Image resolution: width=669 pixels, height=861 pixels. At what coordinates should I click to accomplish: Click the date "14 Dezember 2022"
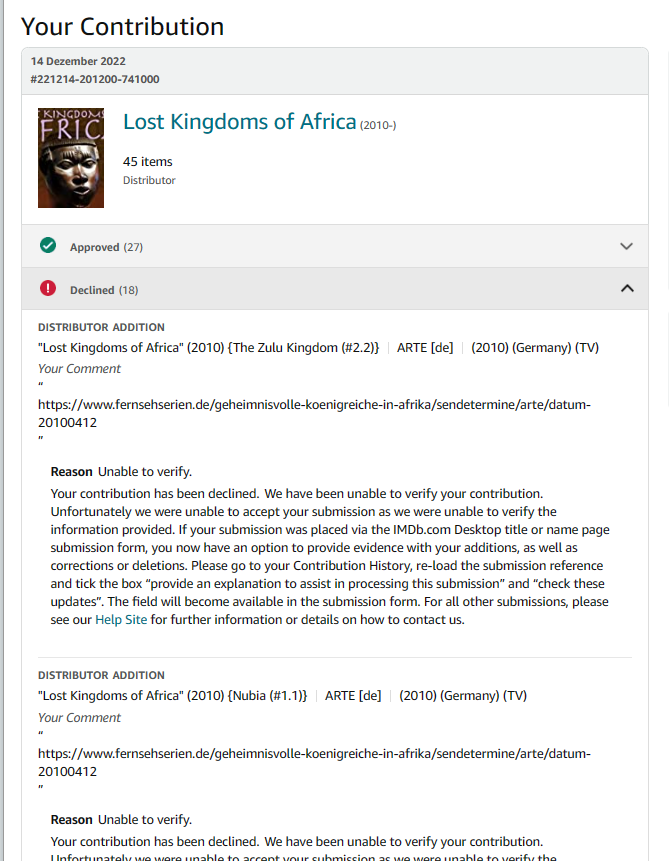78,61
